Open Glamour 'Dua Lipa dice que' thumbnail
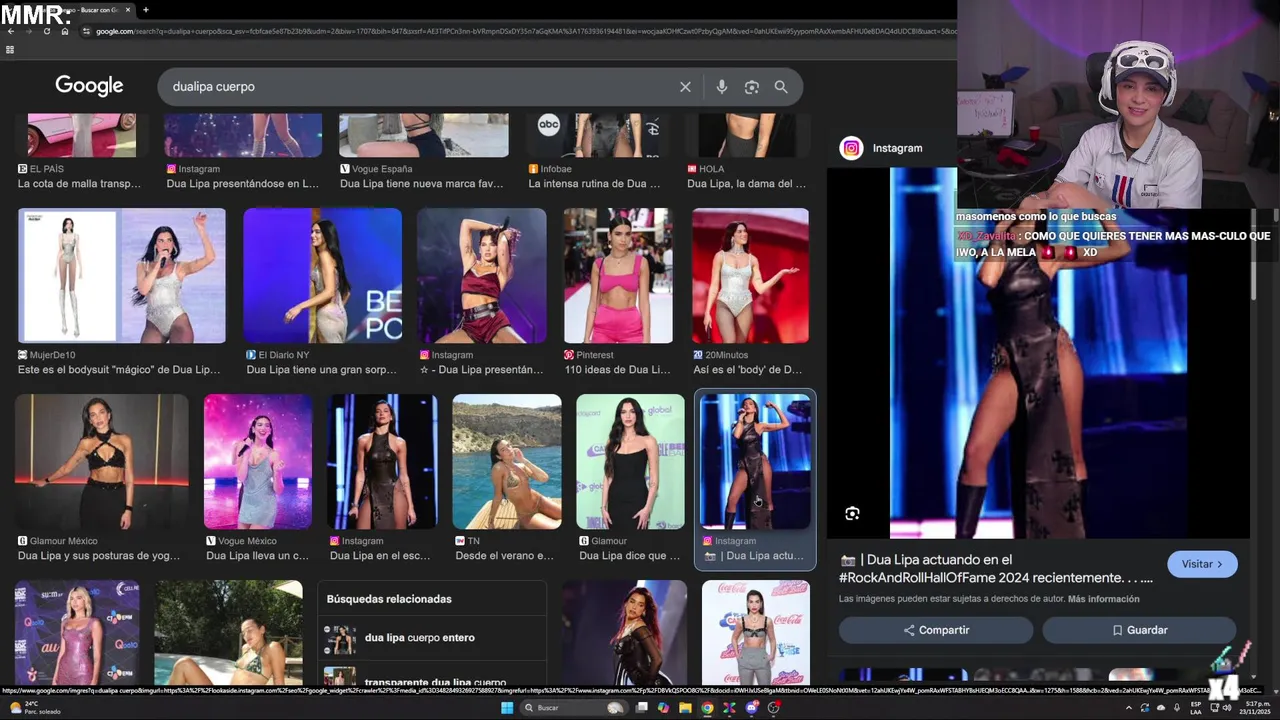This screenshot has width=1280, height=720. click(x=630, y=462)
